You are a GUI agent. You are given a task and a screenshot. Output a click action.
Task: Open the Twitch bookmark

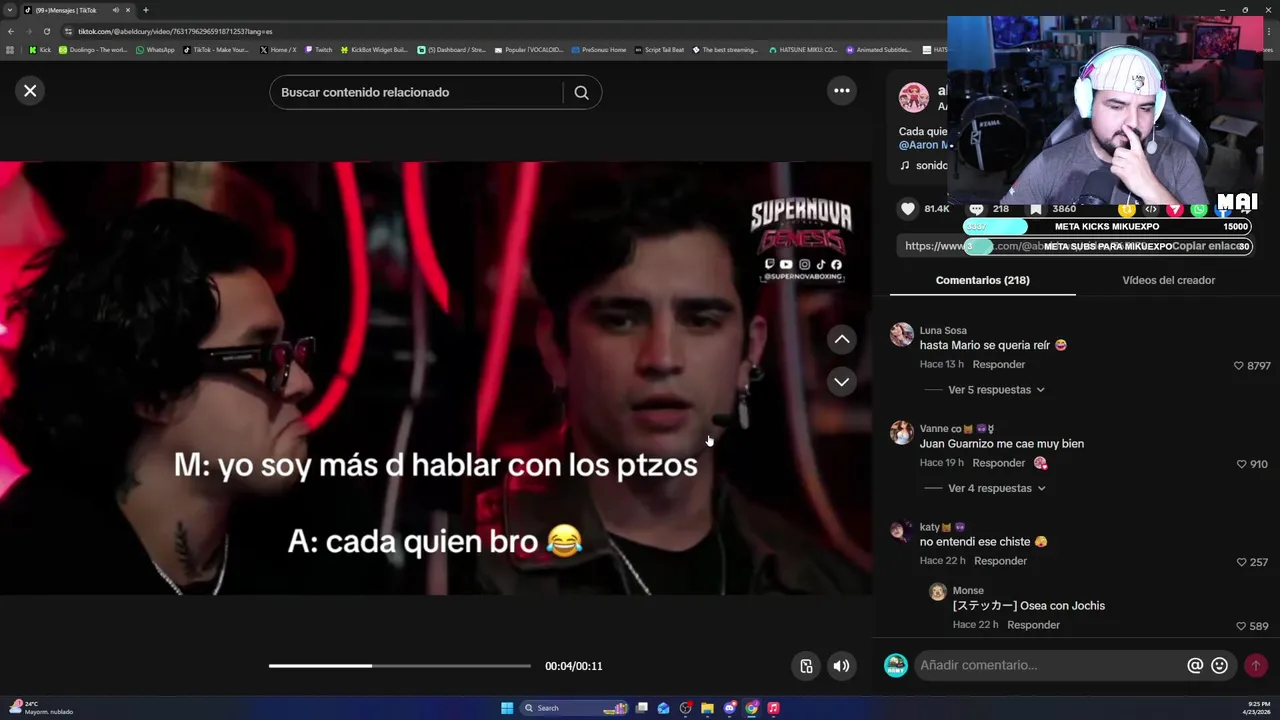(x=319, y=49)
